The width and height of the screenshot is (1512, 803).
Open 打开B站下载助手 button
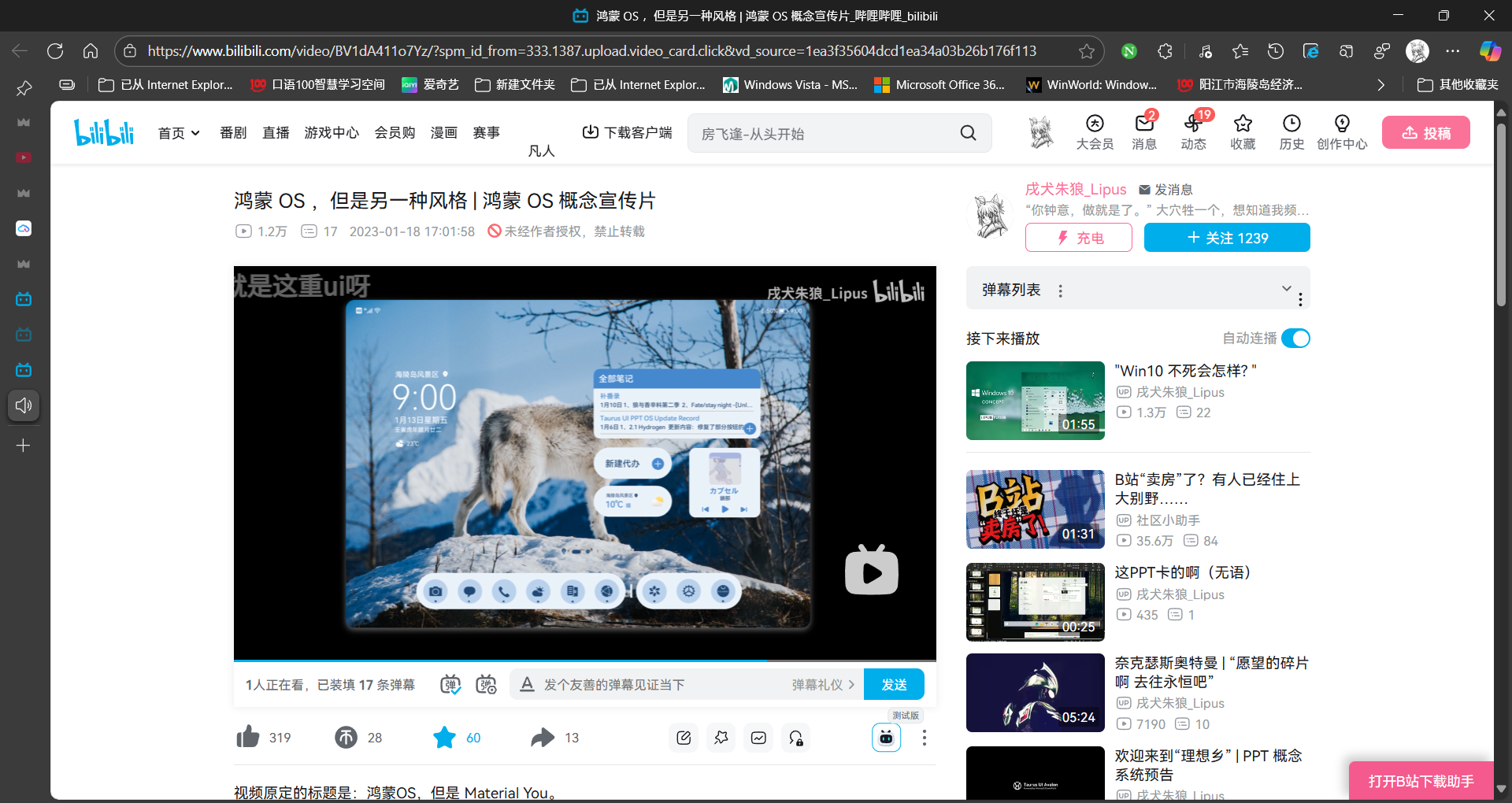pos(1421,781)
